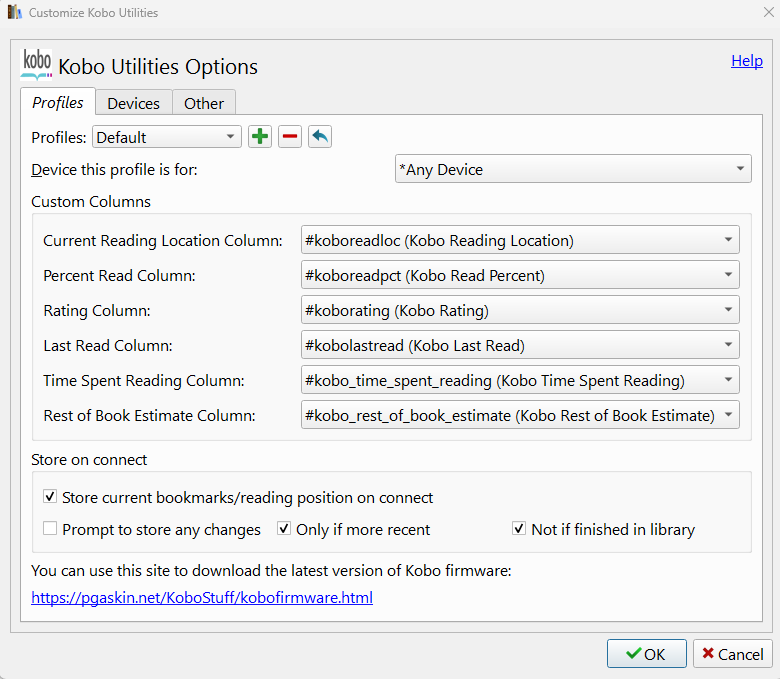Click the Kobo logo icon
Viewport: 780px width, 679px height.
coord(36,65)
